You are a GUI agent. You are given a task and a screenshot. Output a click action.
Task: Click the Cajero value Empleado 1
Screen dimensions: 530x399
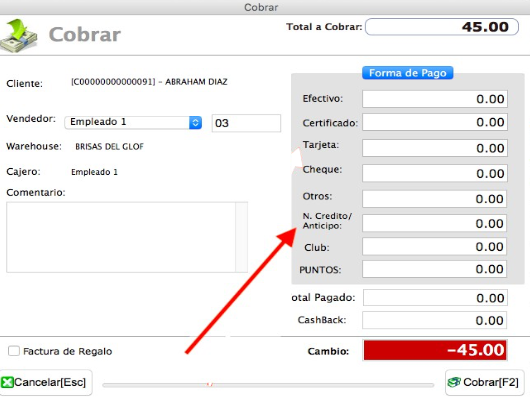pyautogui.click(x=94, y=172)
